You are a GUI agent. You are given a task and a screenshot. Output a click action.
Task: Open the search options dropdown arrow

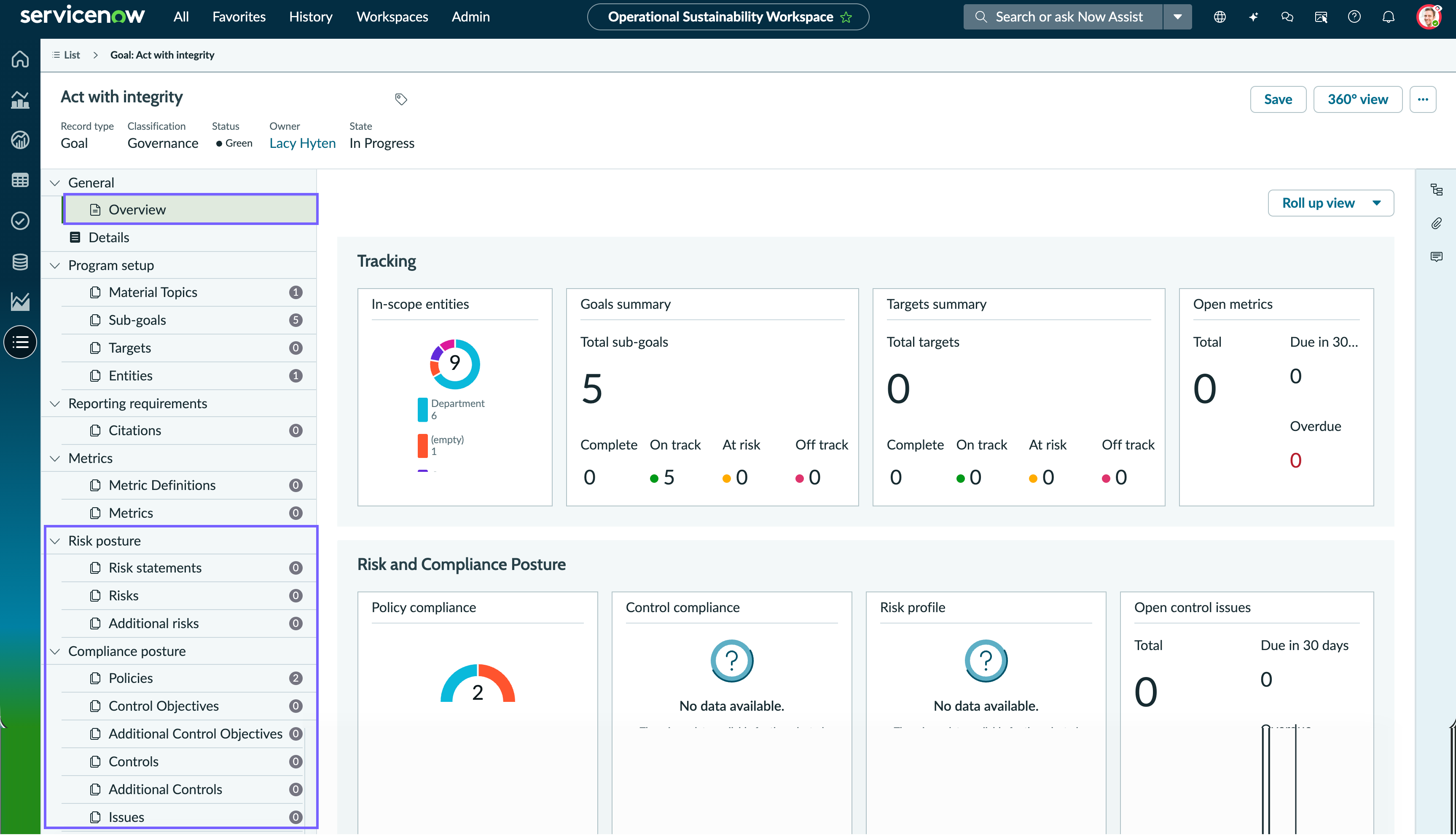1177,16
